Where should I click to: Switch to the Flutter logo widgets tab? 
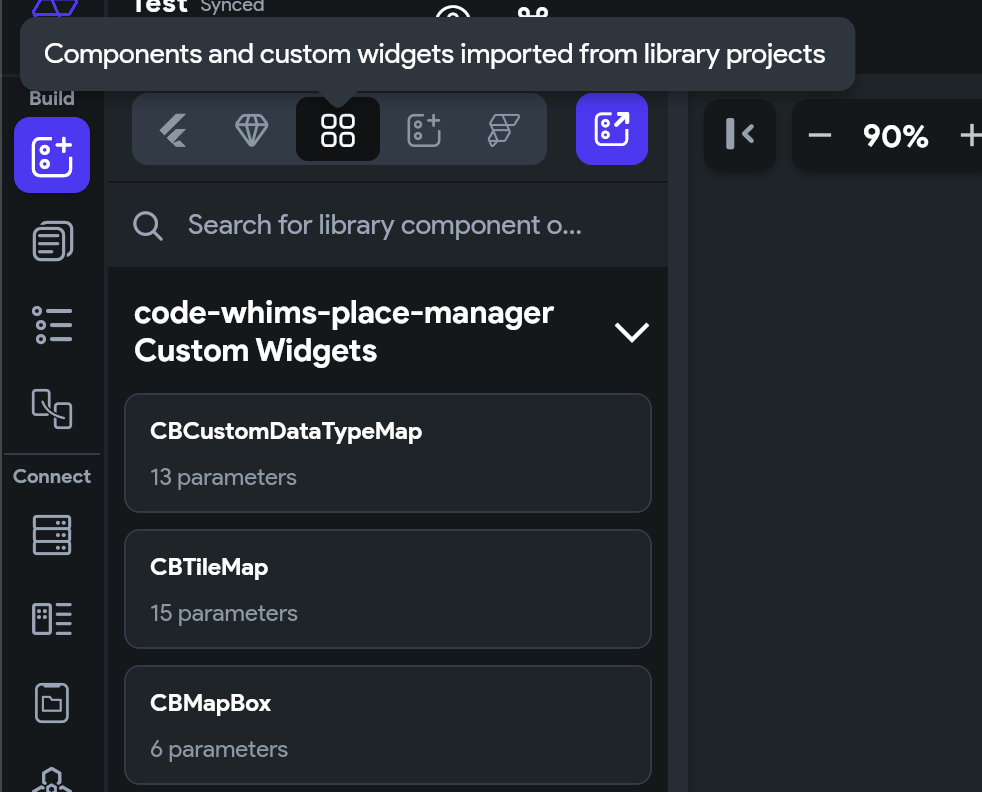pyautogui.click(x=173, y=130)
